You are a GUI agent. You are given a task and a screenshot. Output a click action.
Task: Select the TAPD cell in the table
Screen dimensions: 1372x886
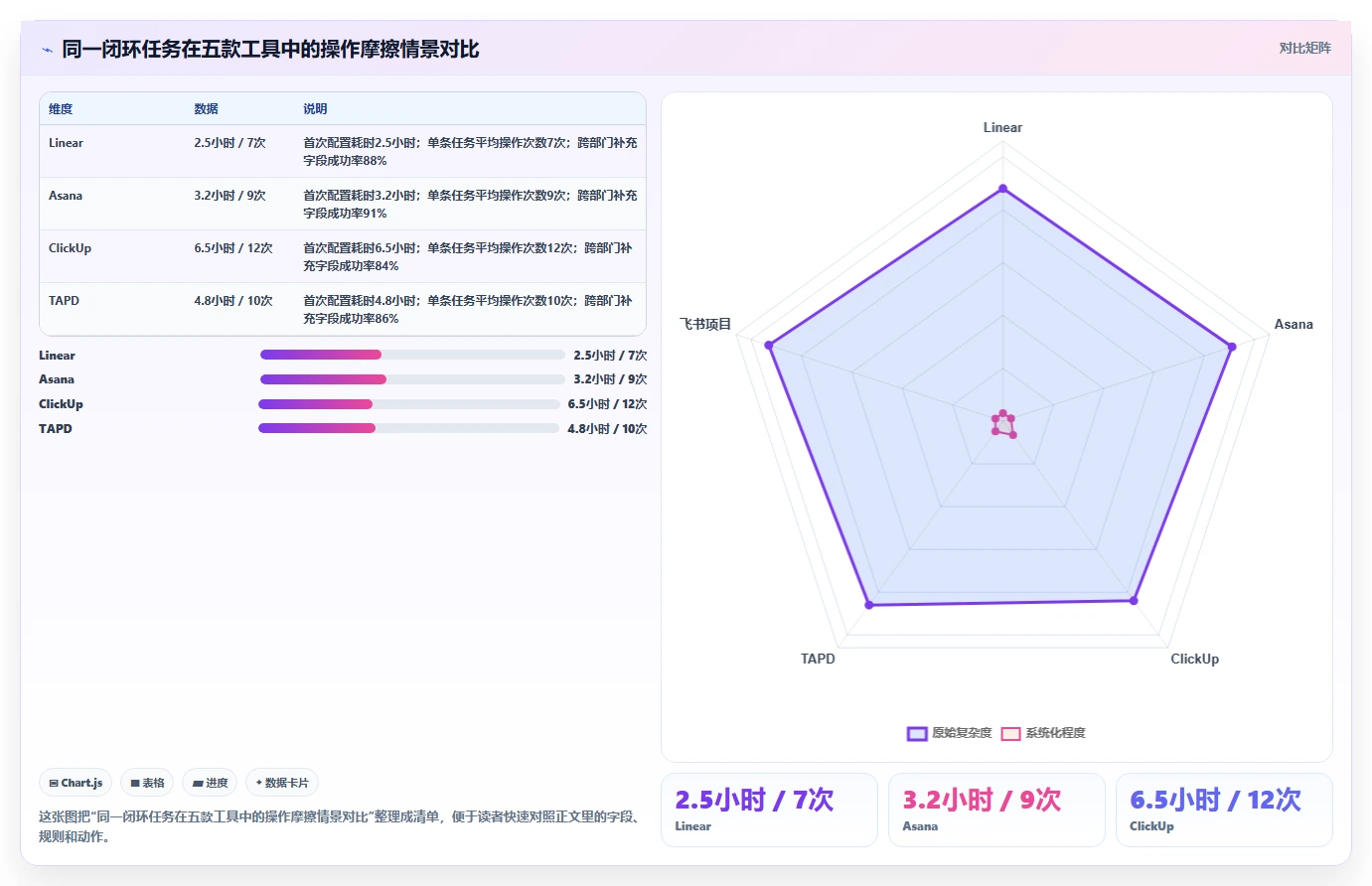pos(64,301)
